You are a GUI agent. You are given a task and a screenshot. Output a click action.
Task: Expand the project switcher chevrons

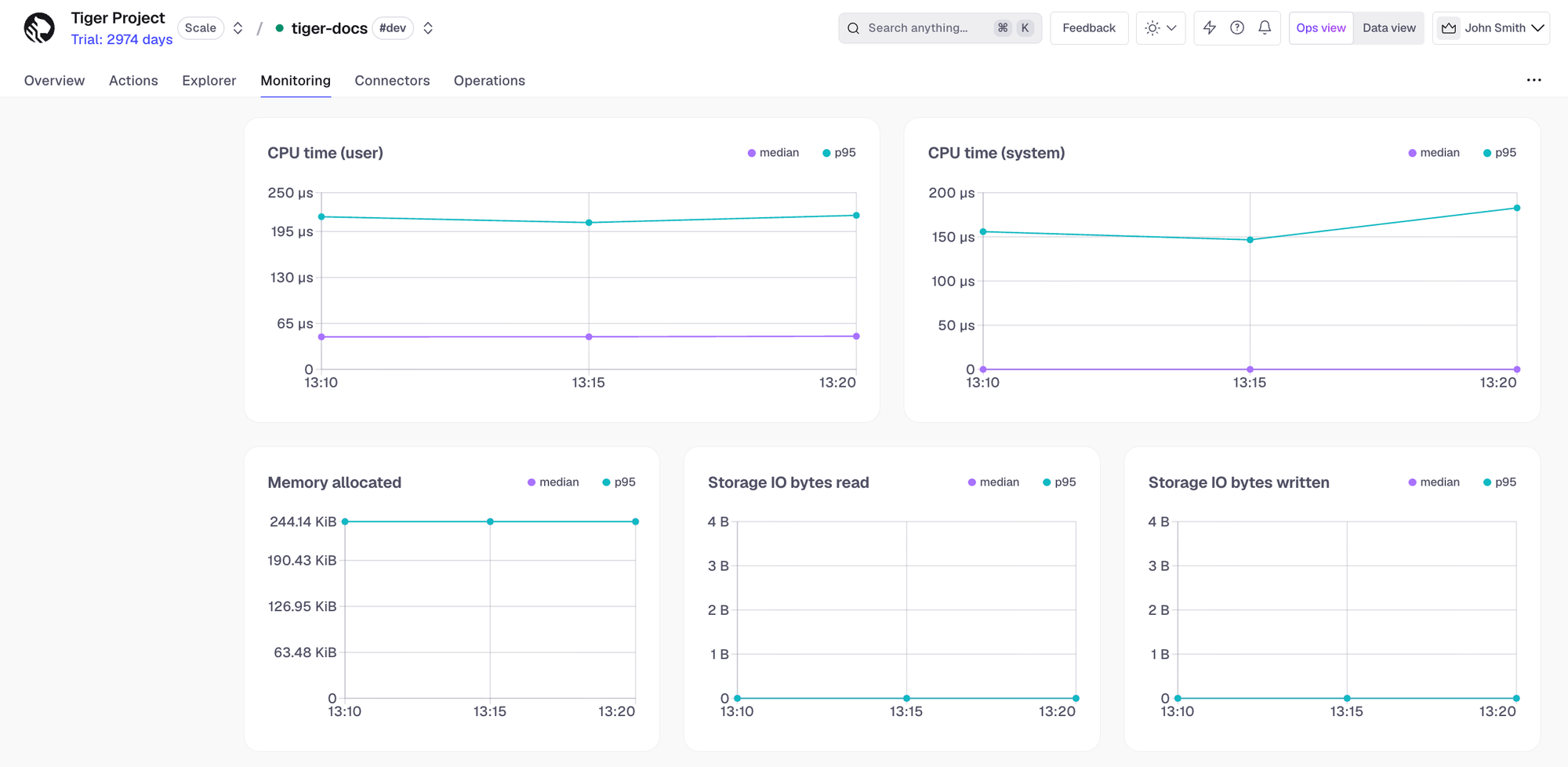point(238,28)
